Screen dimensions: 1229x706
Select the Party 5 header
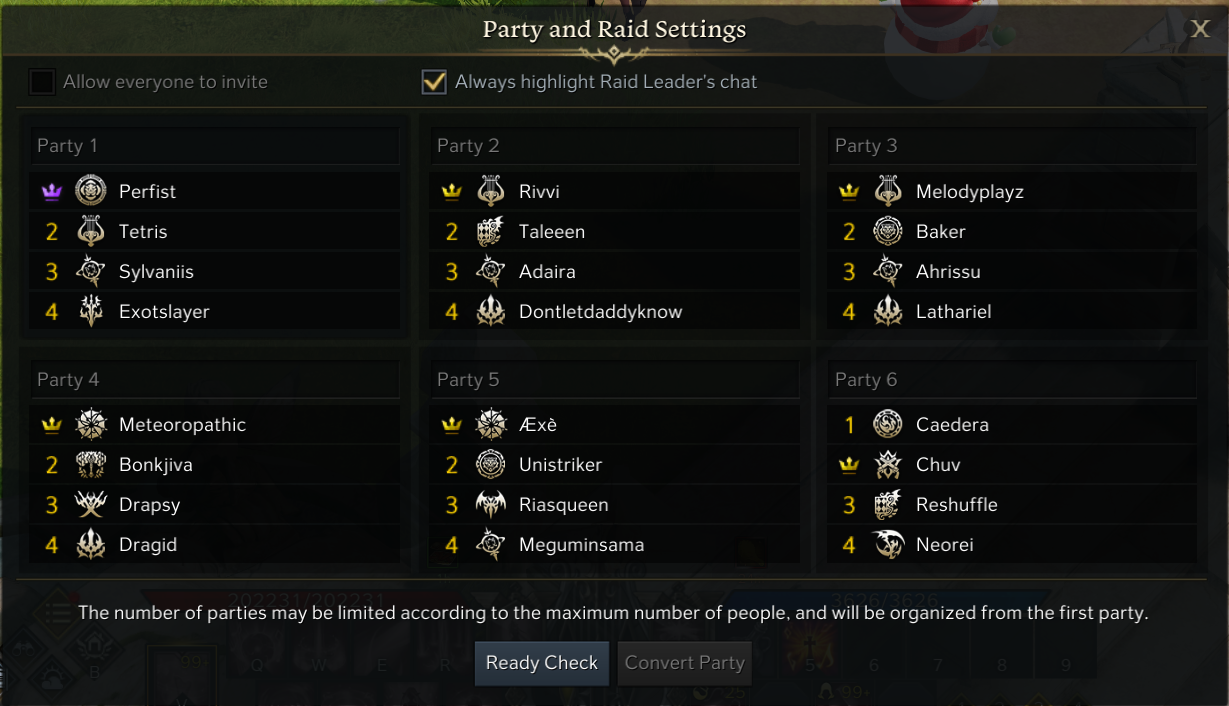click(616, 380)
